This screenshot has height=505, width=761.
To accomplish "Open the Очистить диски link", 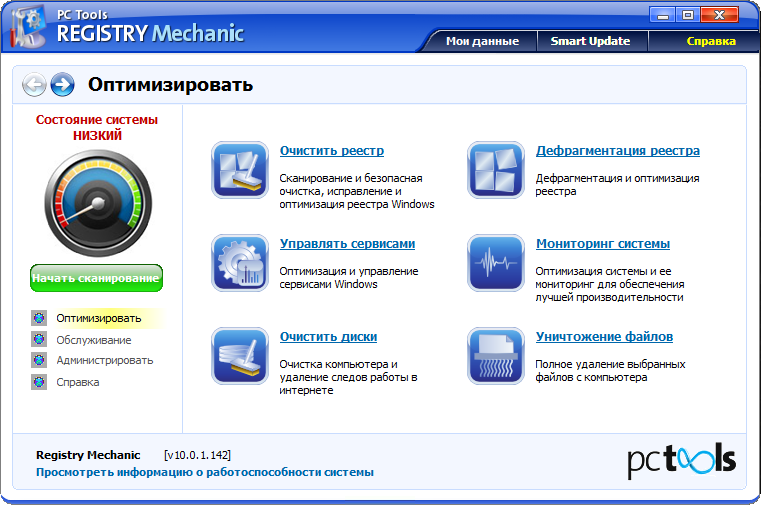I will (329, 337).
